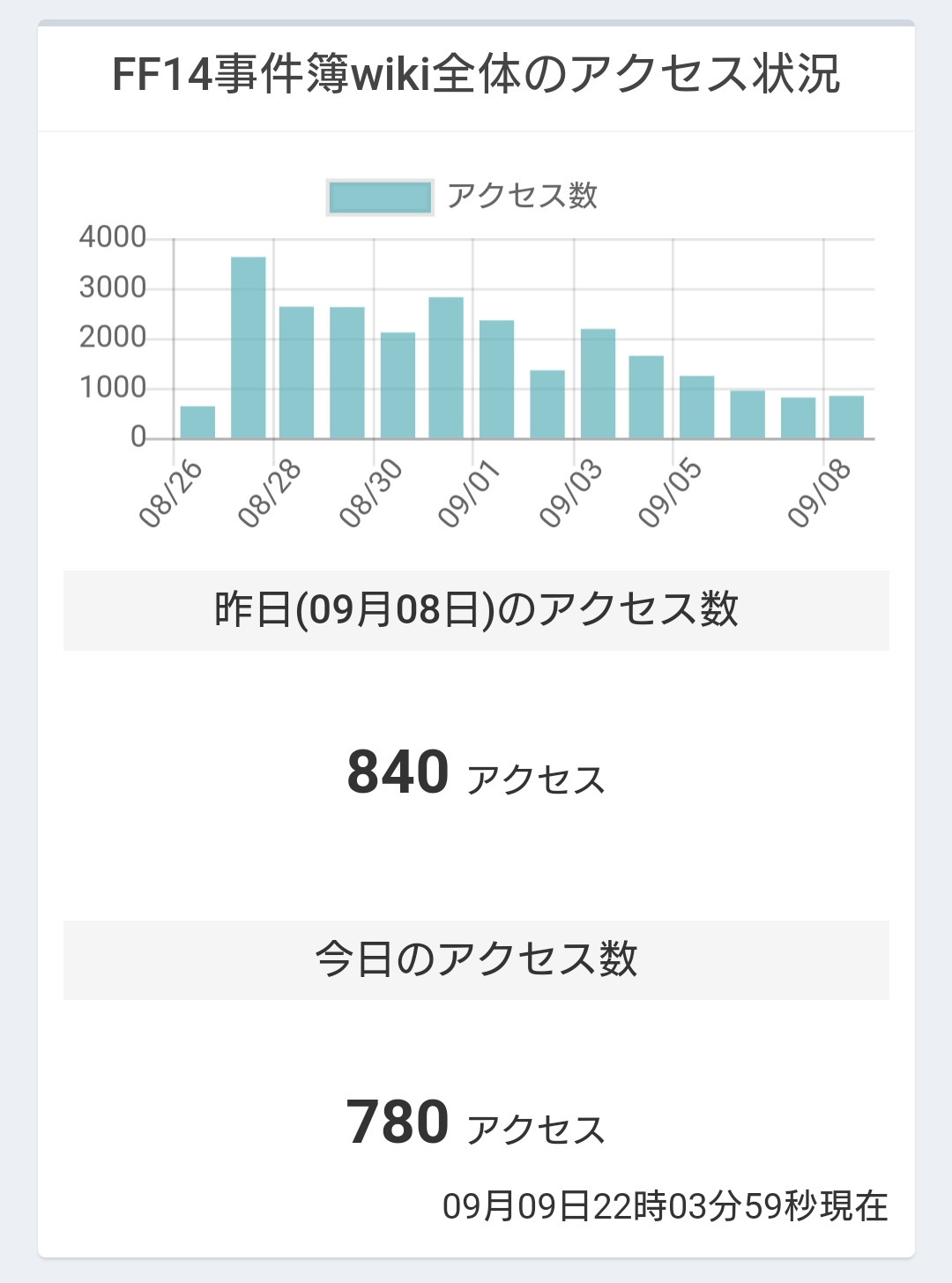Viewport: 952px width, 1283px height.
Task: Click the last bar for 09/08
Action: tap(846, 417)
